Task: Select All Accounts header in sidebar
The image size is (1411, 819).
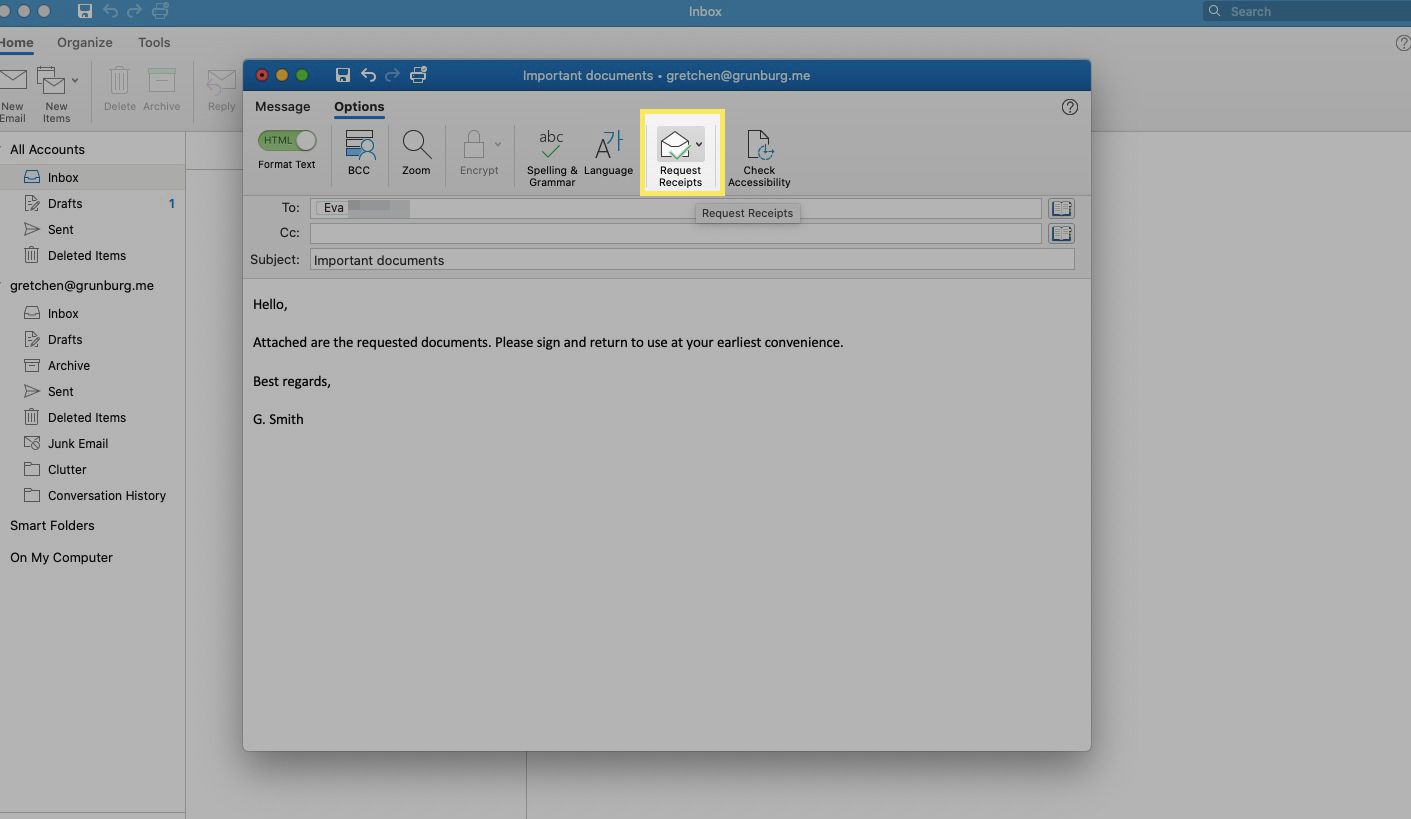Action: point(47,149)
